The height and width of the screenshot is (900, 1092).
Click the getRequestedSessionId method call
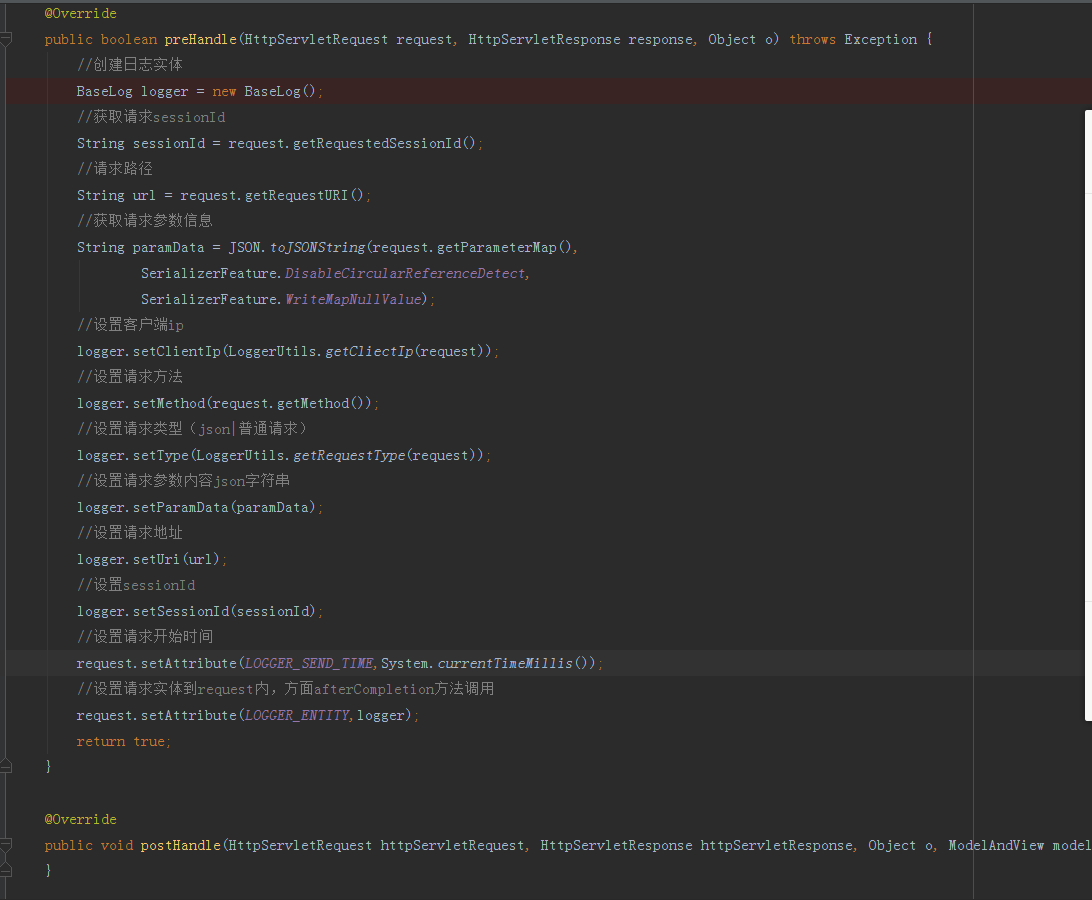point(381,144)
